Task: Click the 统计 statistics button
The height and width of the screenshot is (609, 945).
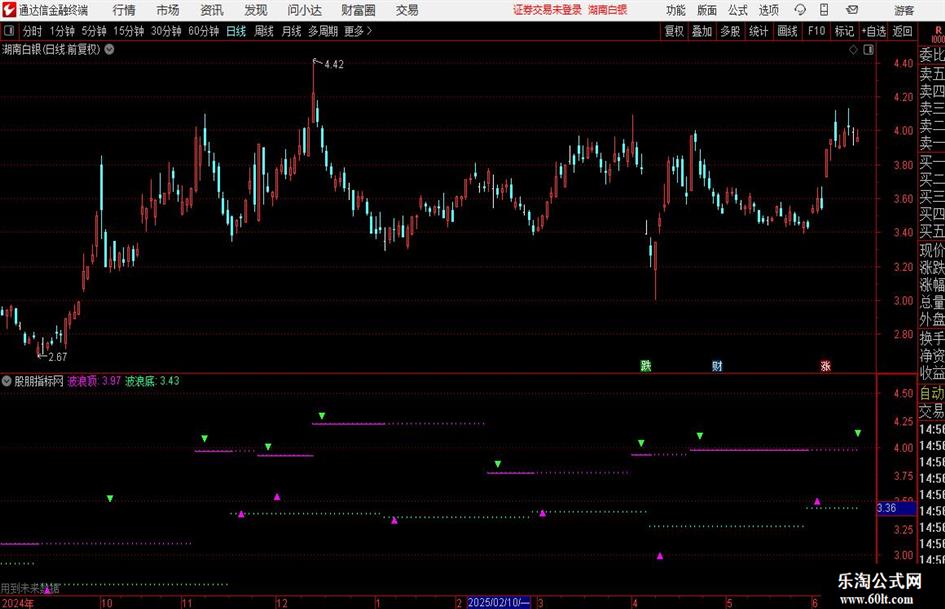Action: click(x=758, y=31)
